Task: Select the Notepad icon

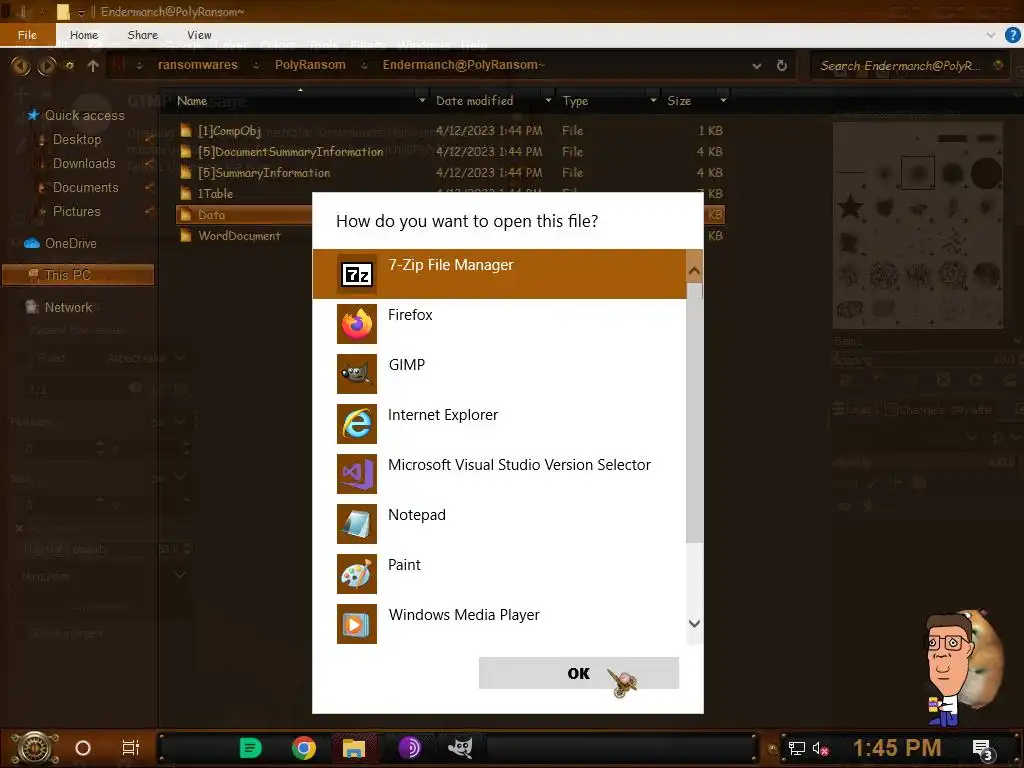Action: tap(357, 524)
